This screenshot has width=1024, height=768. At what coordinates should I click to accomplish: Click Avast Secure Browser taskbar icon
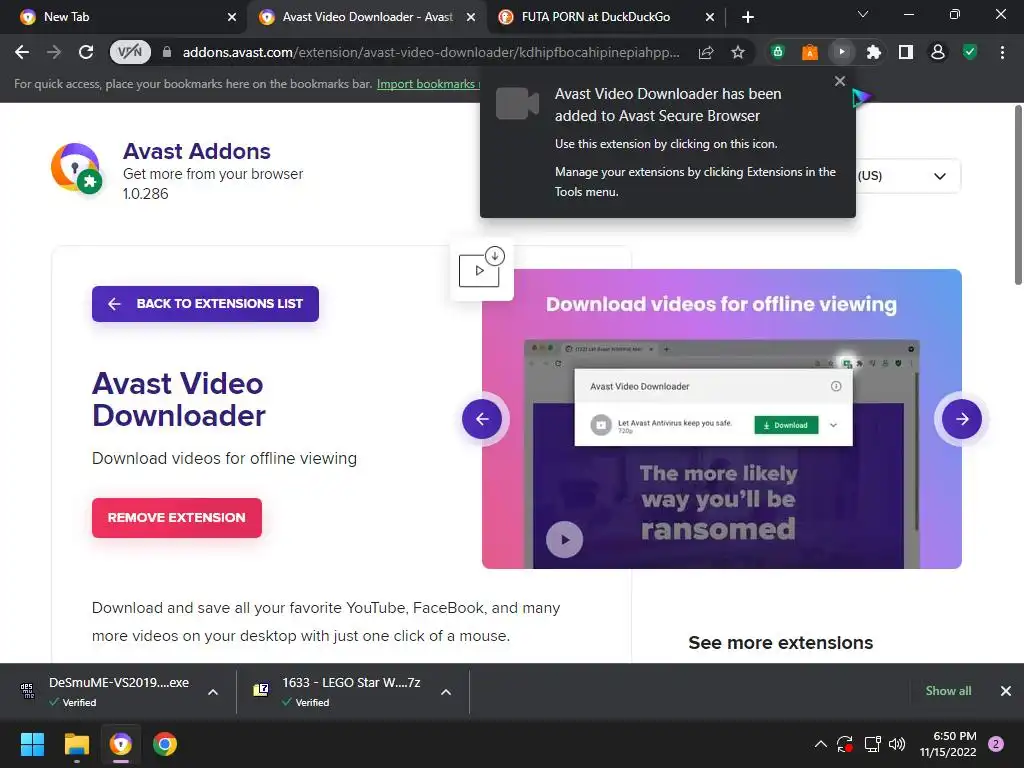[121, 744]
